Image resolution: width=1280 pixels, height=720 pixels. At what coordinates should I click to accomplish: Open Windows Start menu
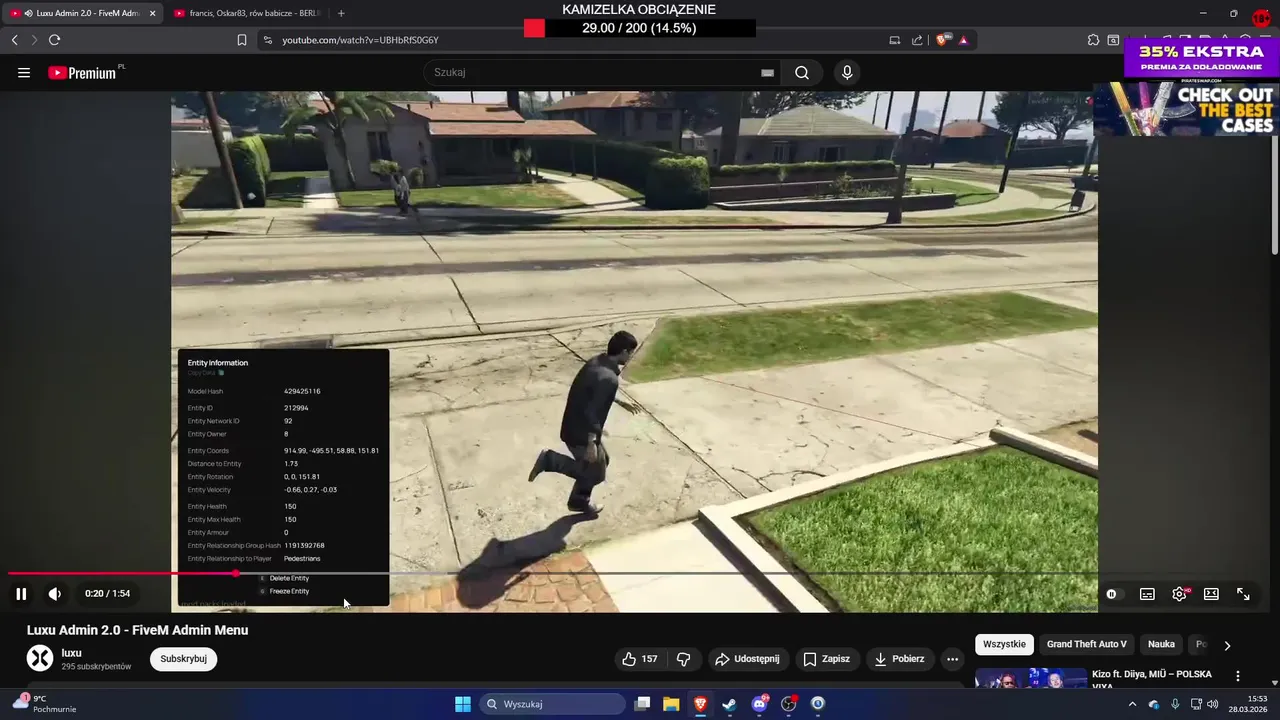[x=463, y=704]
